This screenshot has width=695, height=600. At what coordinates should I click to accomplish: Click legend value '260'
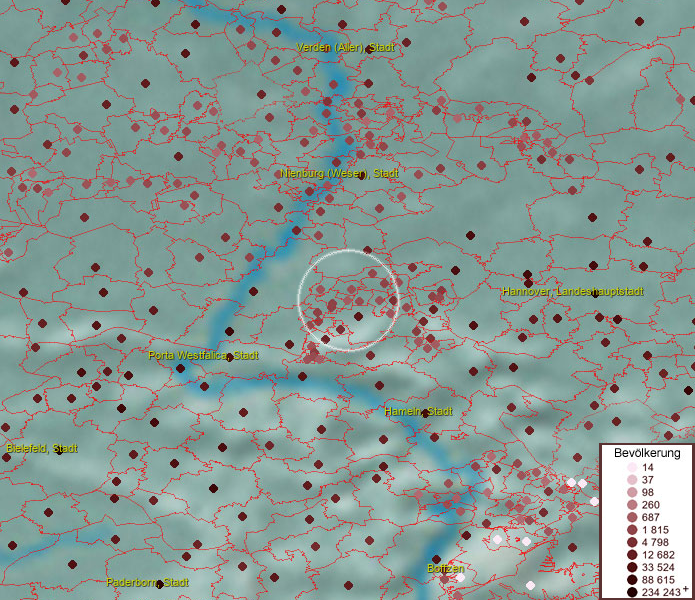click(651, 505)
